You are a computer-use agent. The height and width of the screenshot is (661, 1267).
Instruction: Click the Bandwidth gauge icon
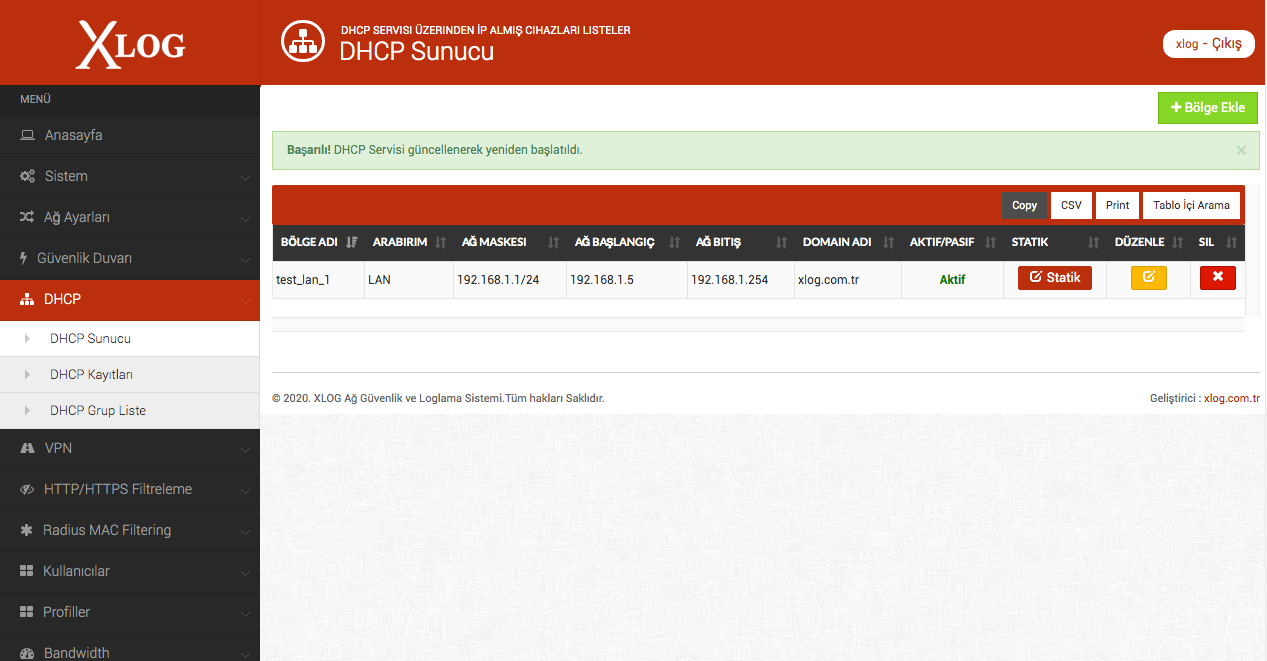click(x=28, y=653)
